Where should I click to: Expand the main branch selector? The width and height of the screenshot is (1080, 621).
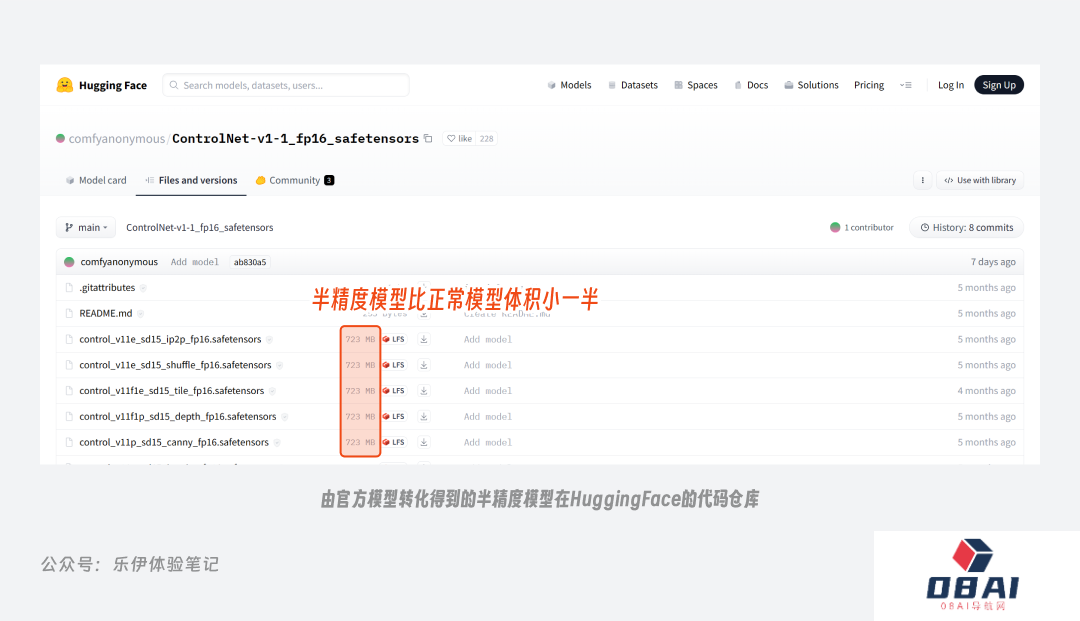click(86, 227)
